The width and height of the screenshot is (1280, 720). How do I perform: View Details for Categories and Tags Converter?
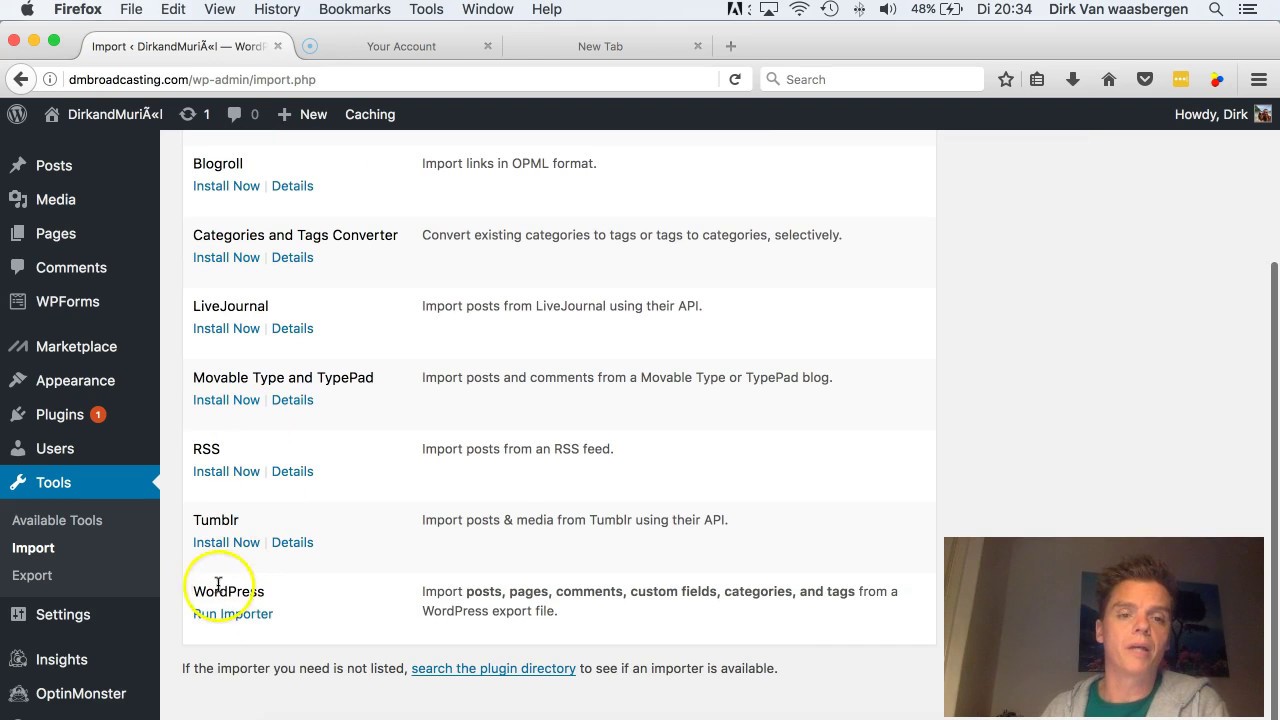(x=292, y=257)
